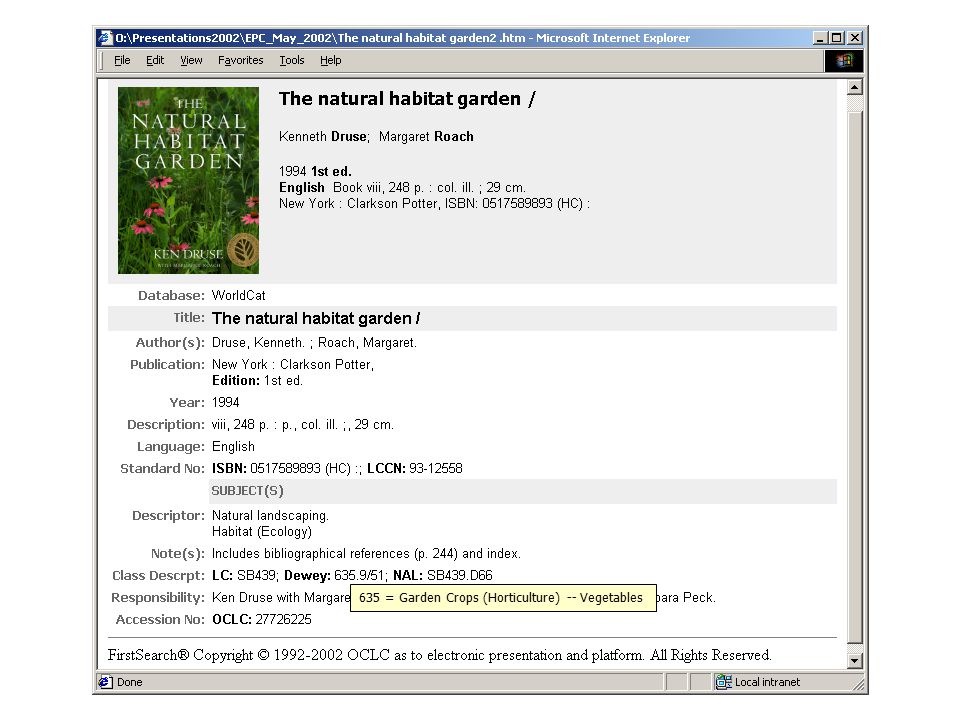960x720 pixels.
Task: Open the Tools menu
Action: tap(292, 60)
